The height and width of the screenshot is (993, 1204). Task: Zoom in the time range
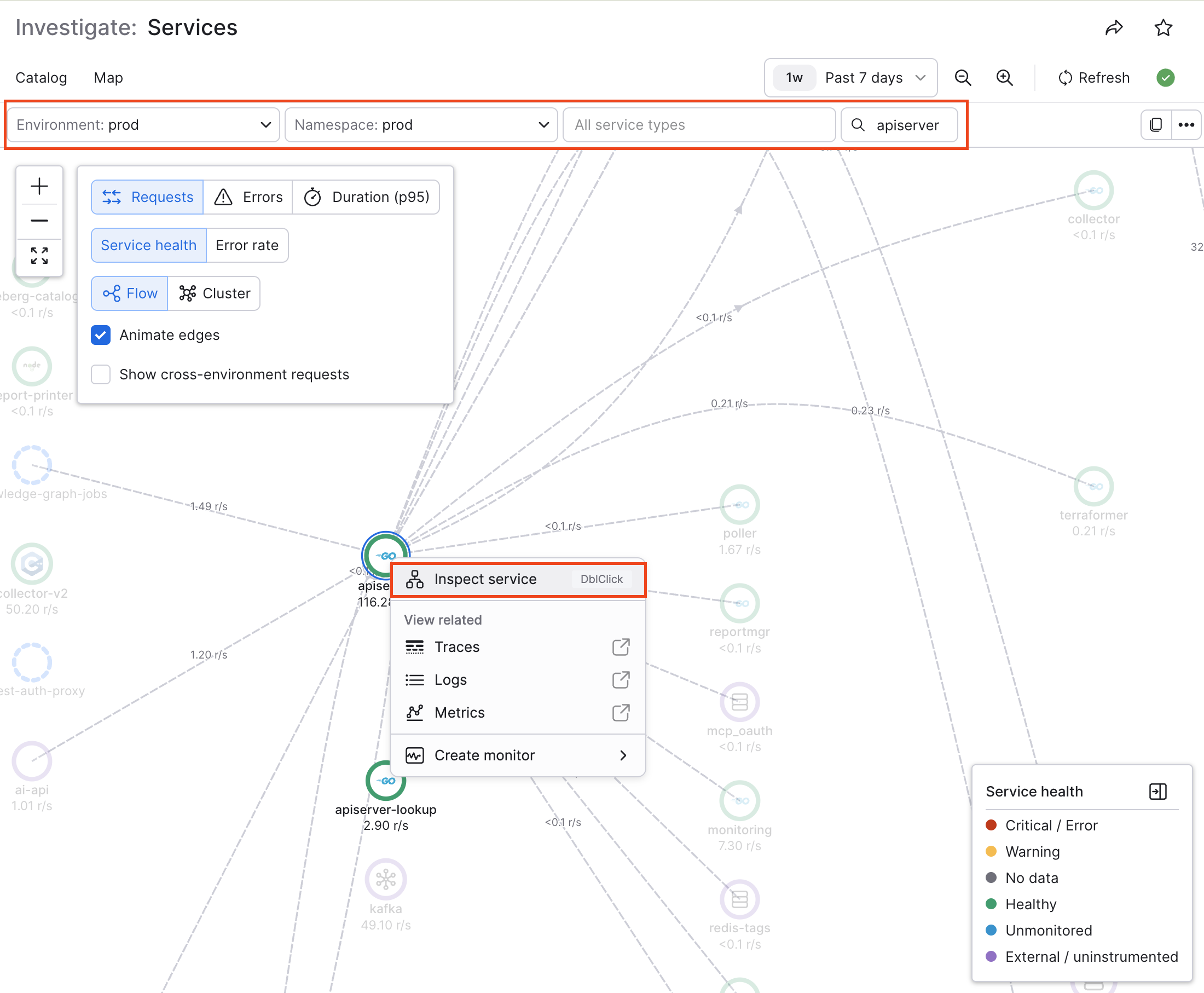[x=1004, y=78]
